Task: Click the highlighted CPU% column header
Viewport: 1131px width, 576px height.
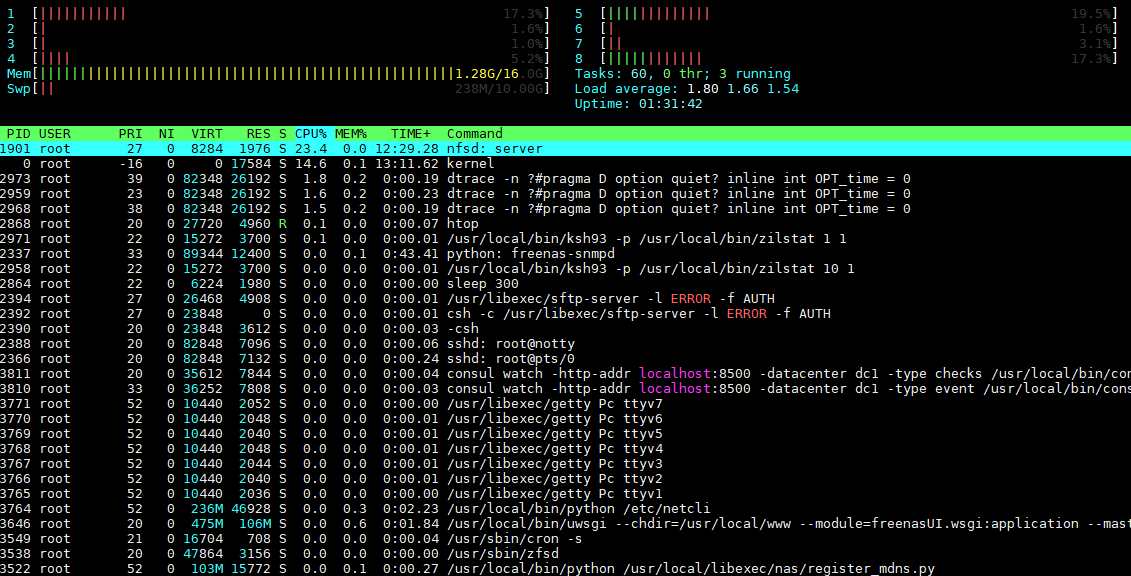Action: 311,133
